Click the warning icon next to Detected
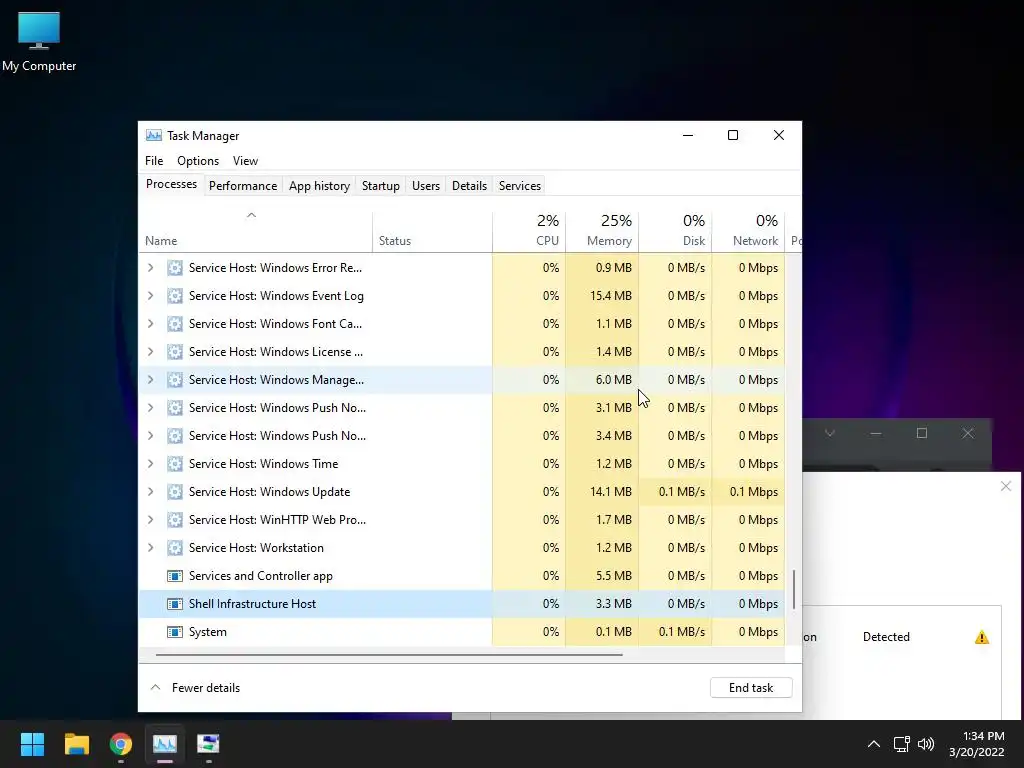The image size is (1024, 768). pos(982,637)
